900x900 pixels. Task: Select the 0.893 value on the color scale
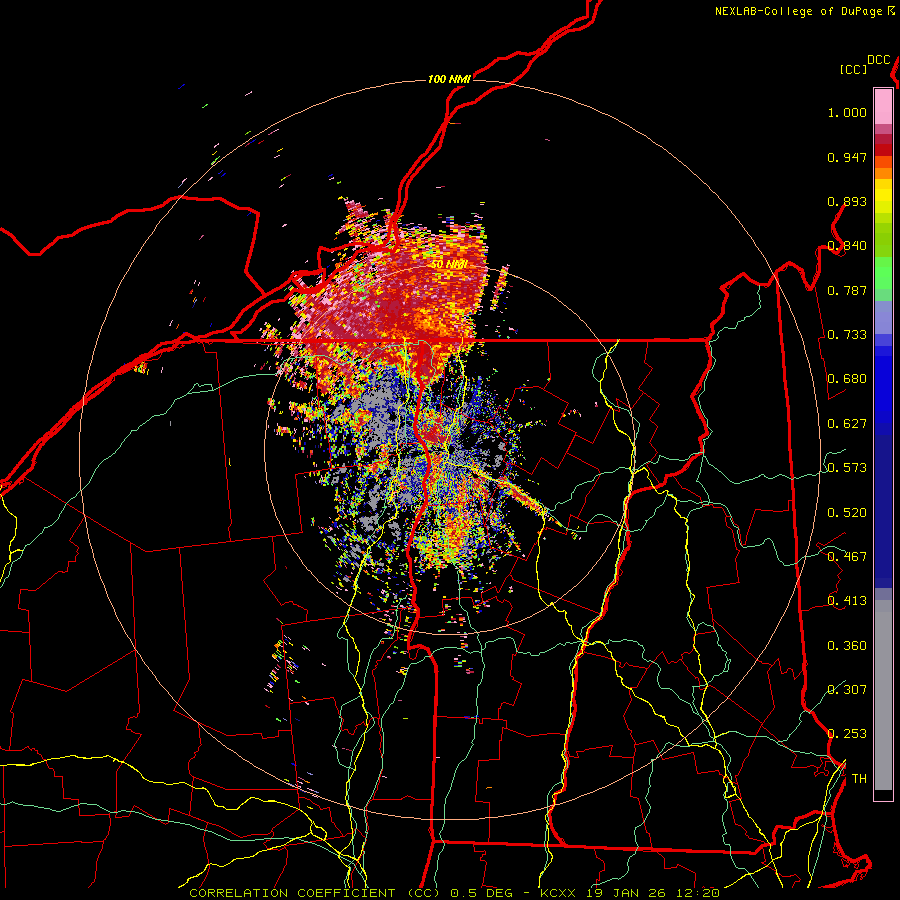[x=847, y=201]
